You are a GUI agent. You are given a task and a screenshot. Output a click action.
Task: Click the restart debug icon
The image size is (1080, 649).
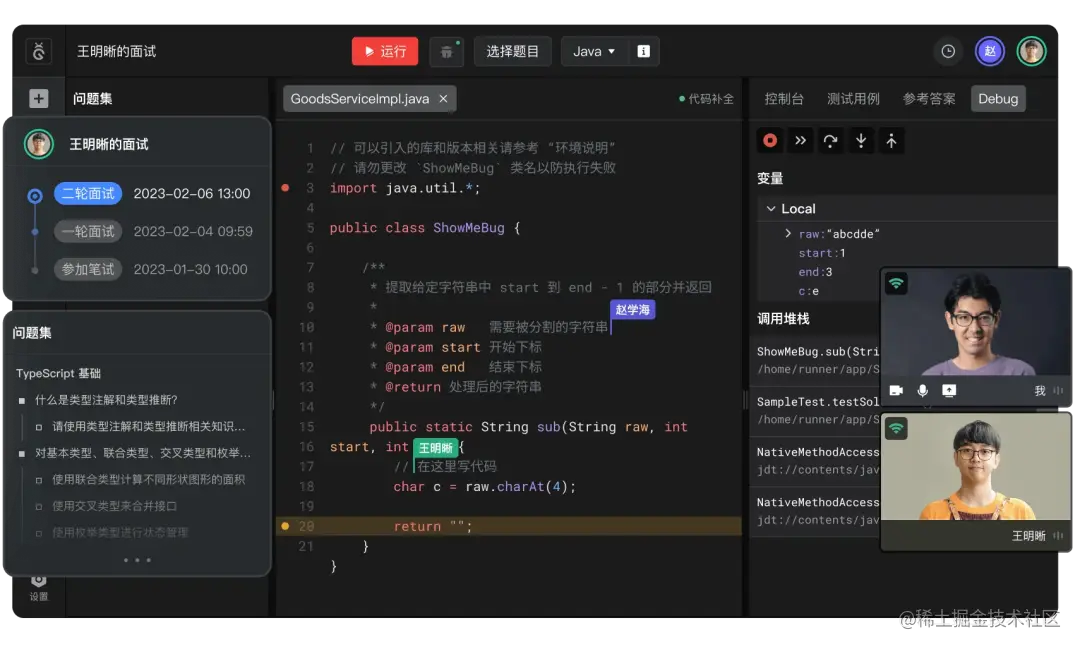point(830,140)
